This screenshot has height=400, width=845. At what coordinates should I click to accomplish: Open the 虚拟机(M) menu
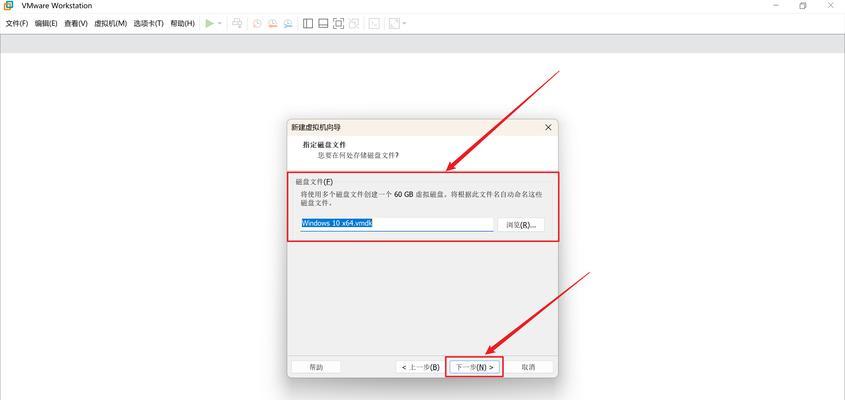coord(110,24)
